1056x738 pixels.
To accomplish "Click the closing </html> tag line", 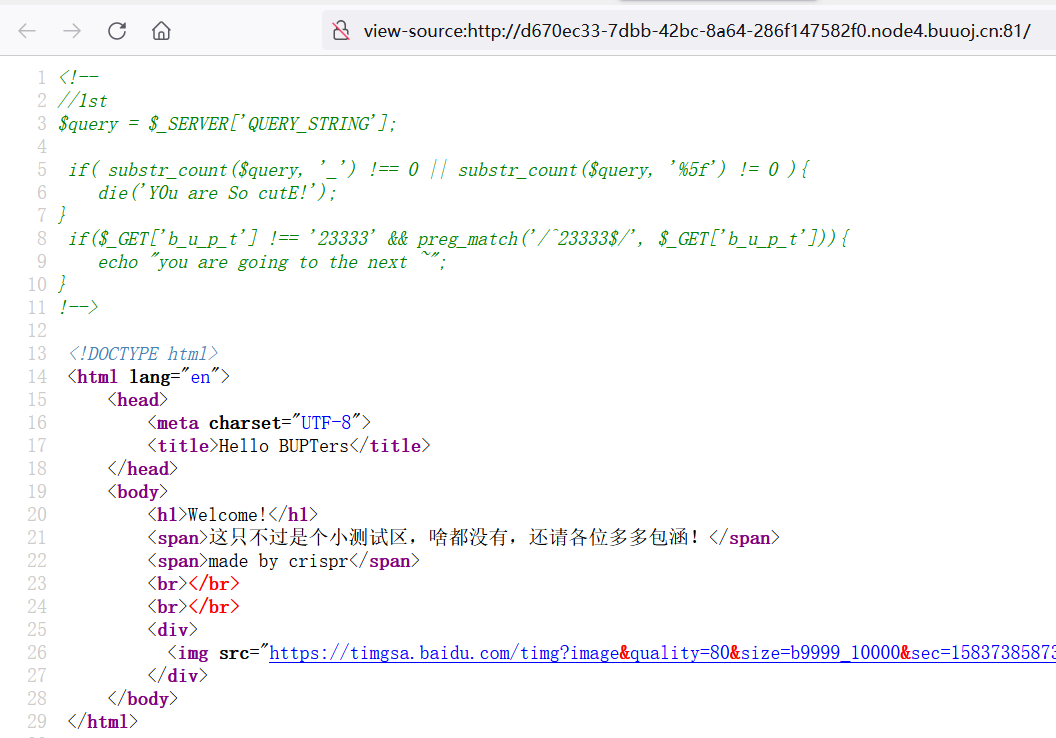I will (102, 722).
